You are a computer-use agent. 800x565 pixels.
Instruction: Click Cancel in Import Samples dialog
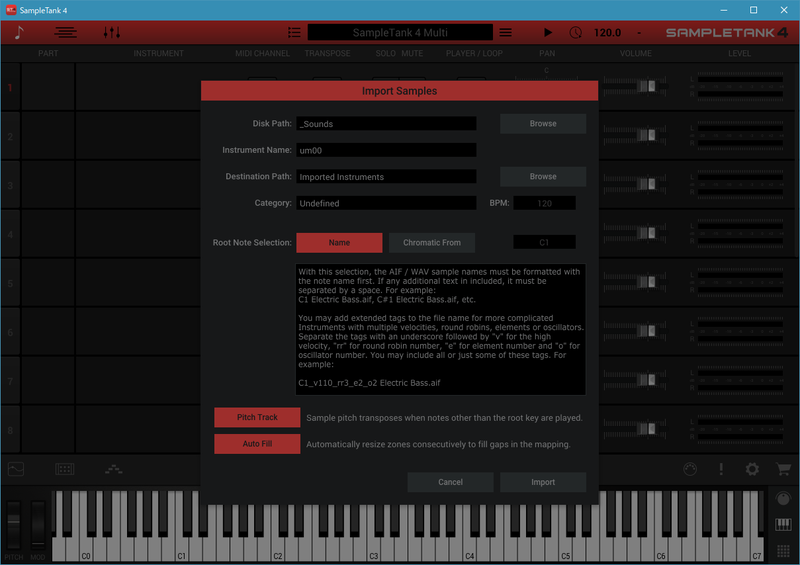pos(451,482)
